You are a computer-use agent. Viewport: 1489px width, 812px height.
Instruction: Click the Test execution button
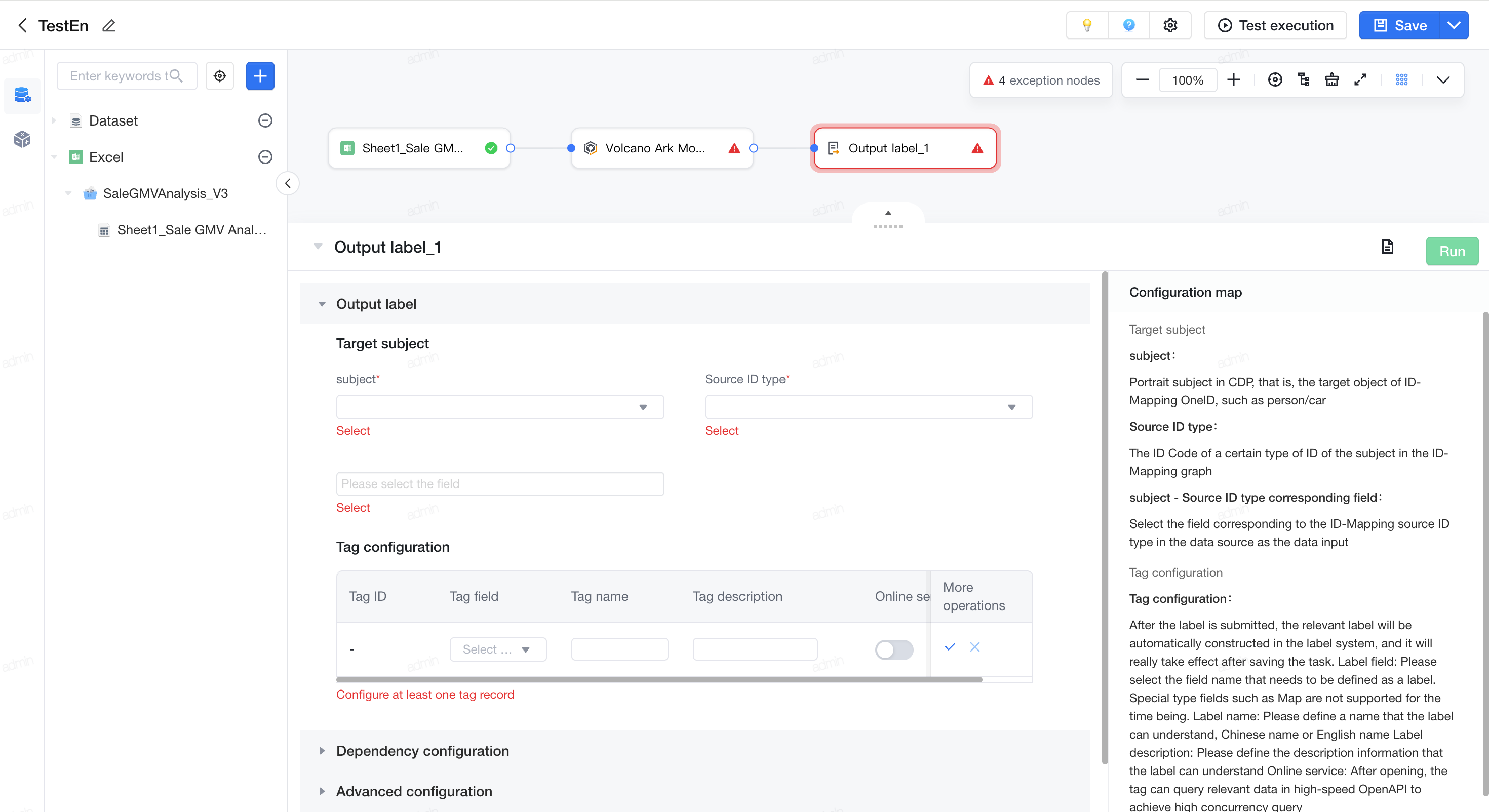(x=1275, y=25)
